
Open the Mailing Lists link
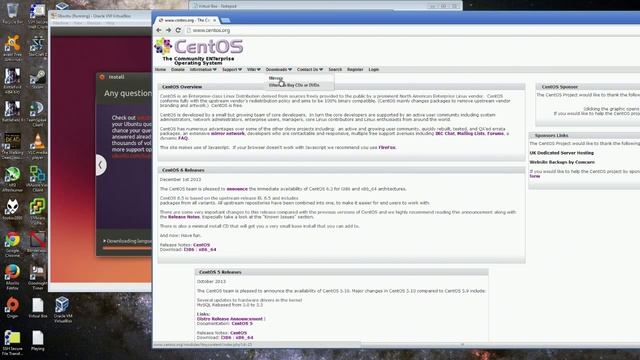point(471,133)
